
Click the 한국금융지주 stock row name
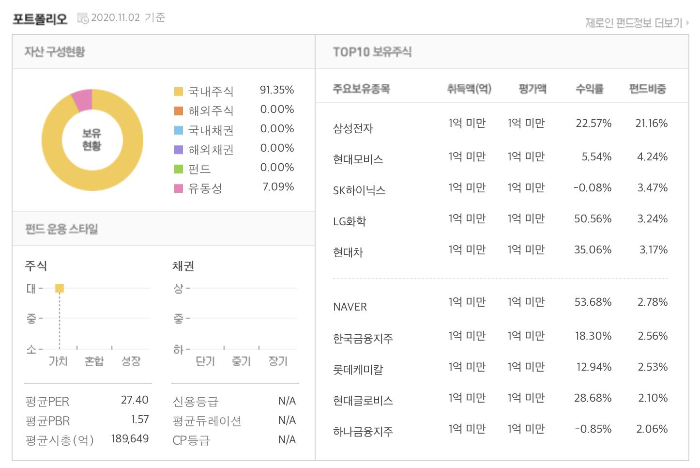pos(363,338)
